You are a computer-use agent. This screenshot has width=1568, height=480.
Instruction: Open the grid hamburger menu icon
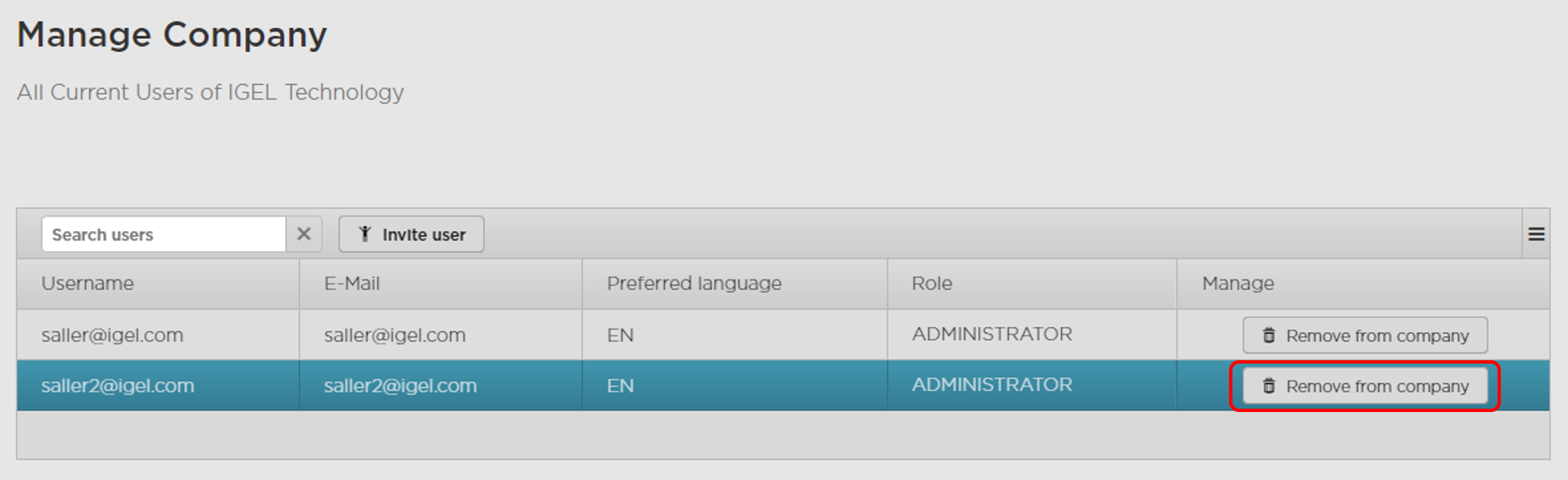(1536, 234)
